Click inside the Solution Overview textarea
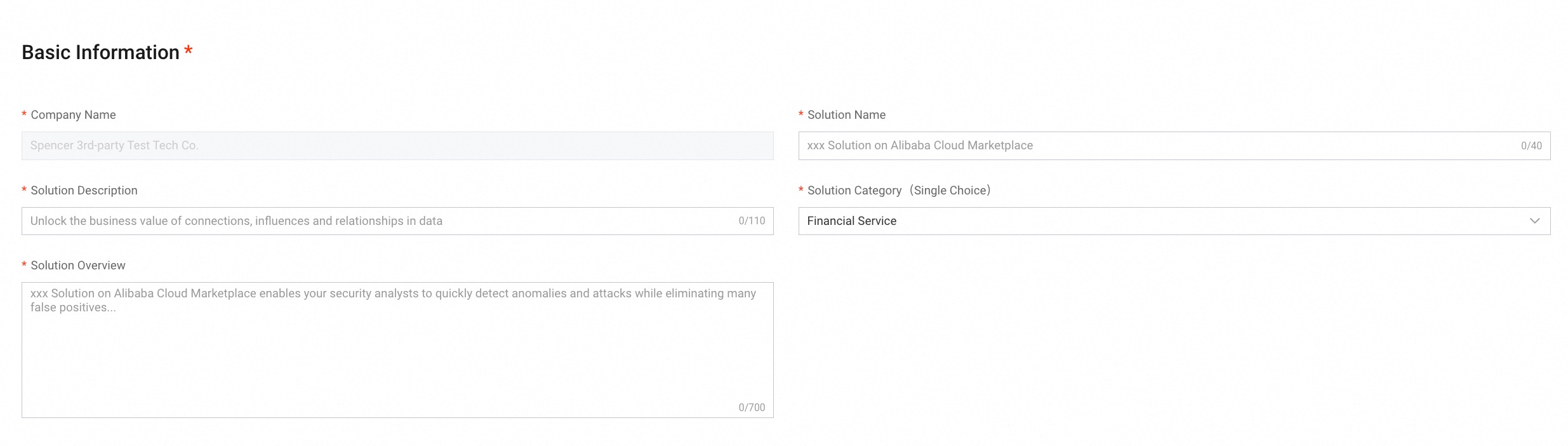 tap(397, 356)
